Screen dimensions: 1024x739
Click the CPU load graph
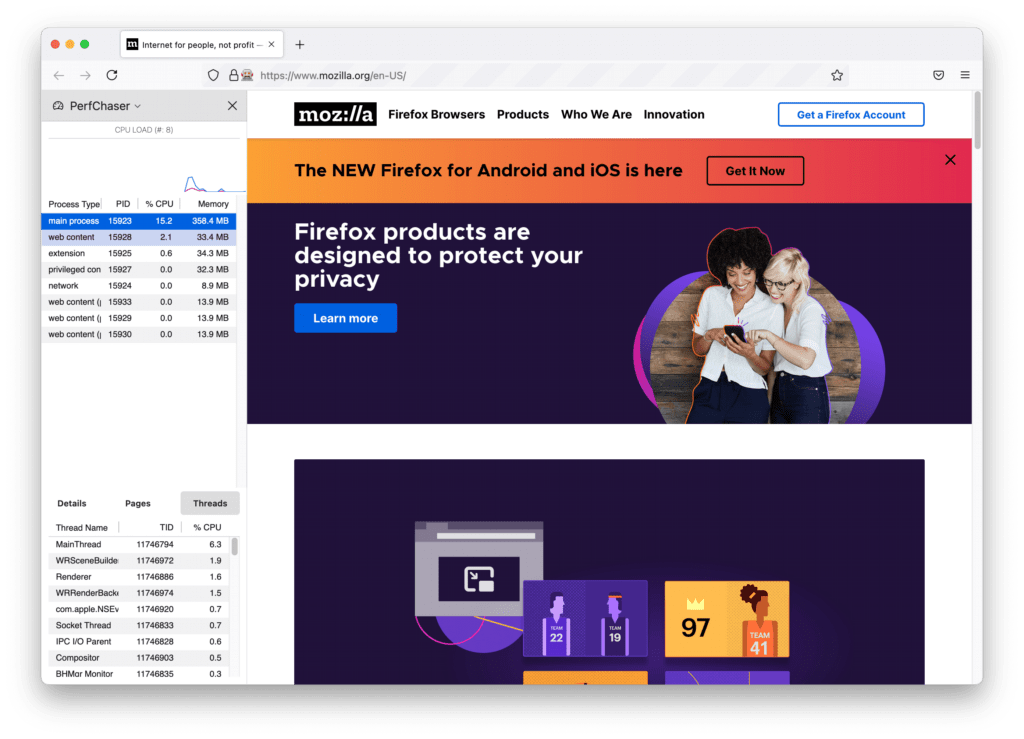pos(144,166)
